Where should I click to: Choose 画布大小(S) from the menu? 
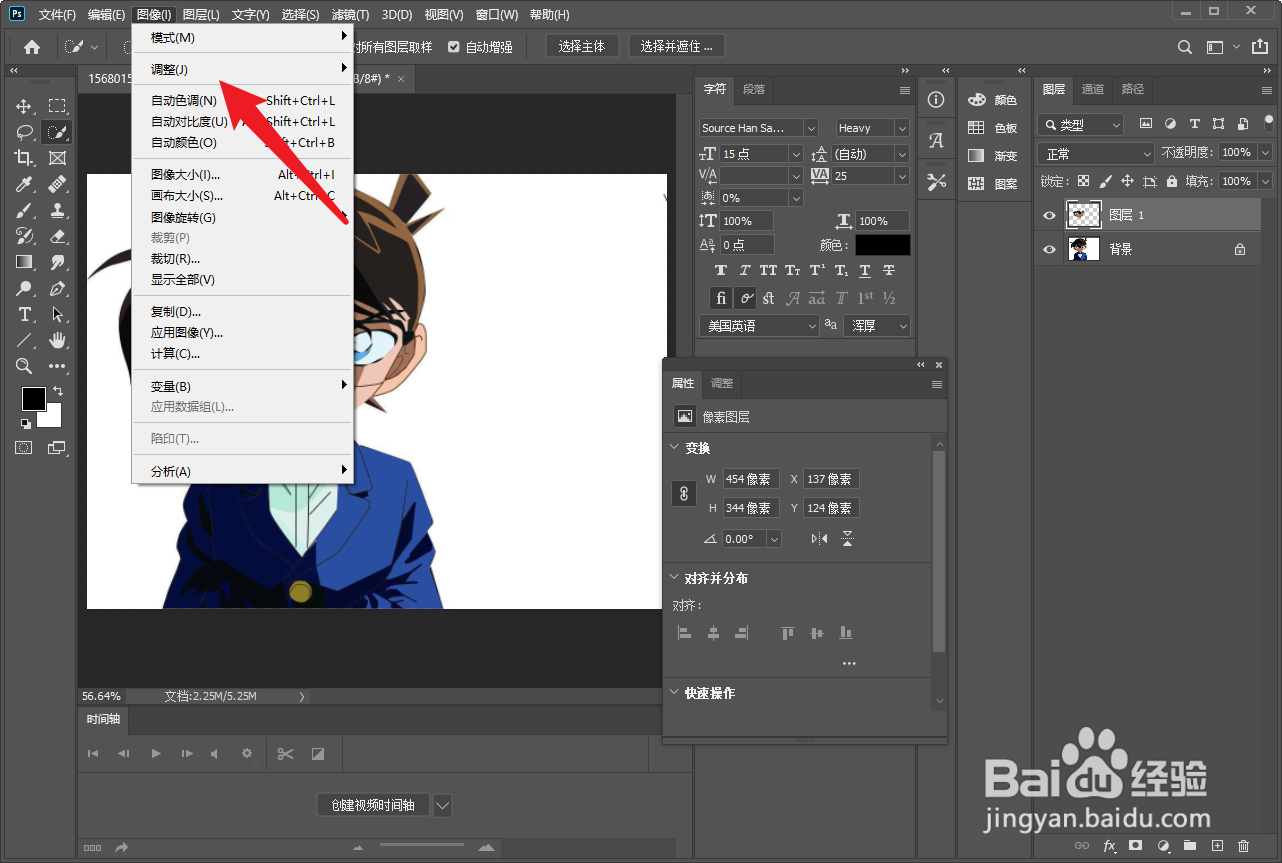coord(243,196)
